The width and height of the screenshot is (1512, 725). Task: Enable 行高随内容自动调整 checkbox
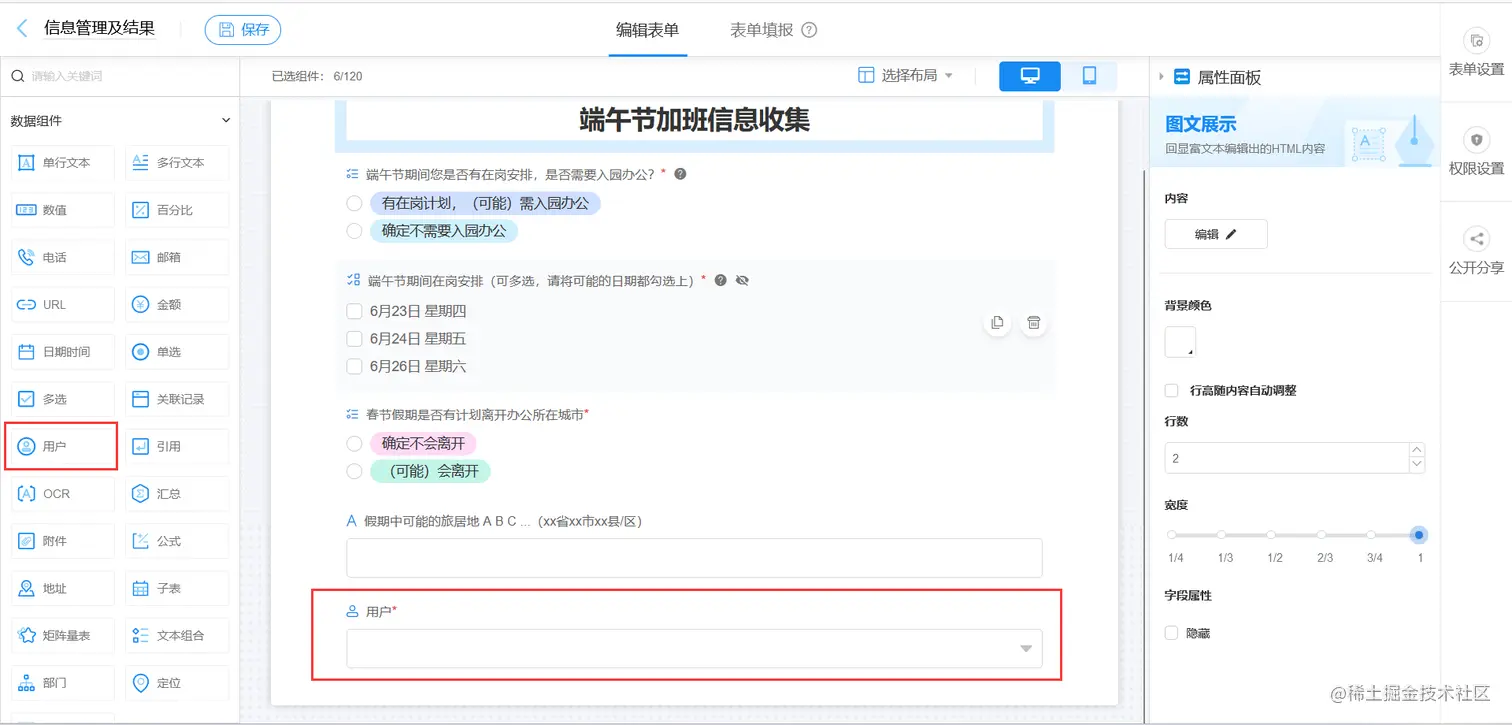1169,389
